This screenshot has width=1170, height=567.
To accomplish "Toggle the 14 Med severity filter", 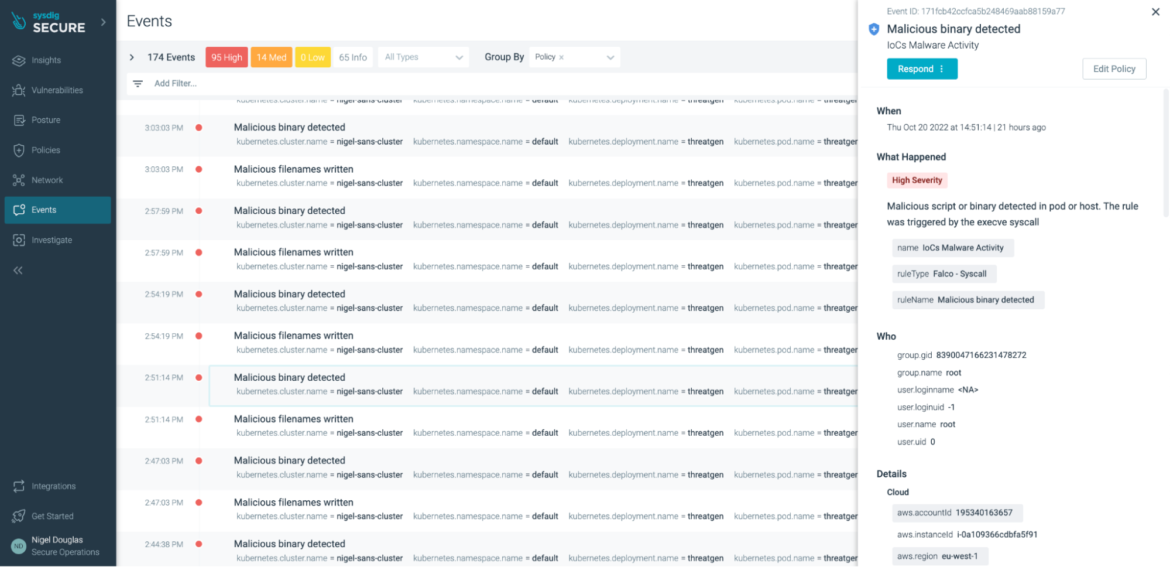I will (271, 57).
